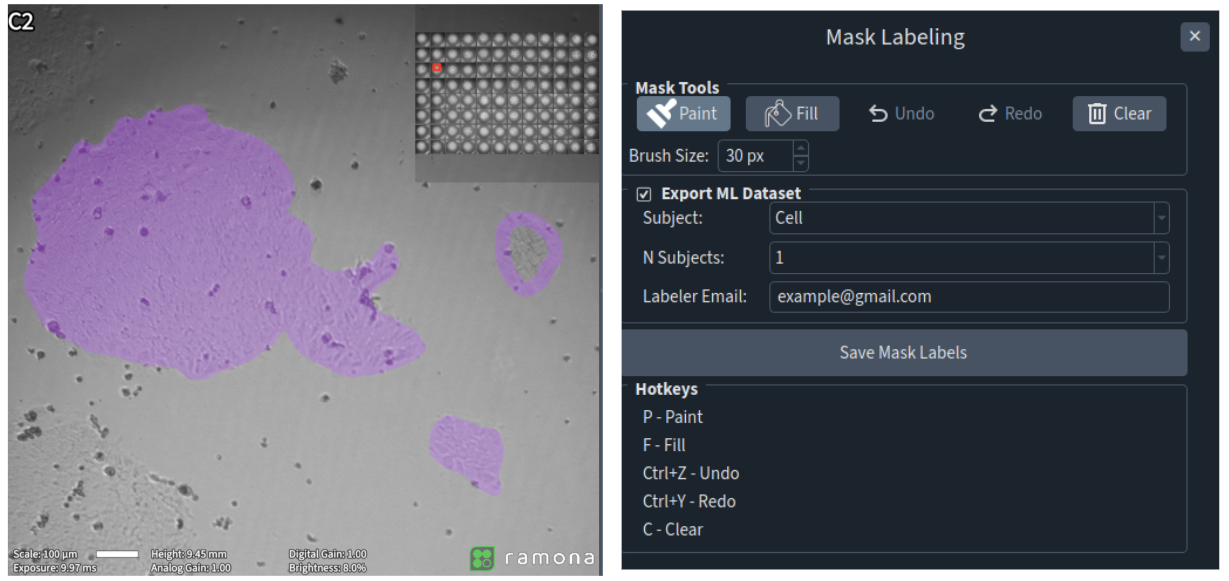The image size is (1229, 581).
Task: Click the 'Mask Tools' section heading
Action: pyautogui.click(x=677, y=88)
